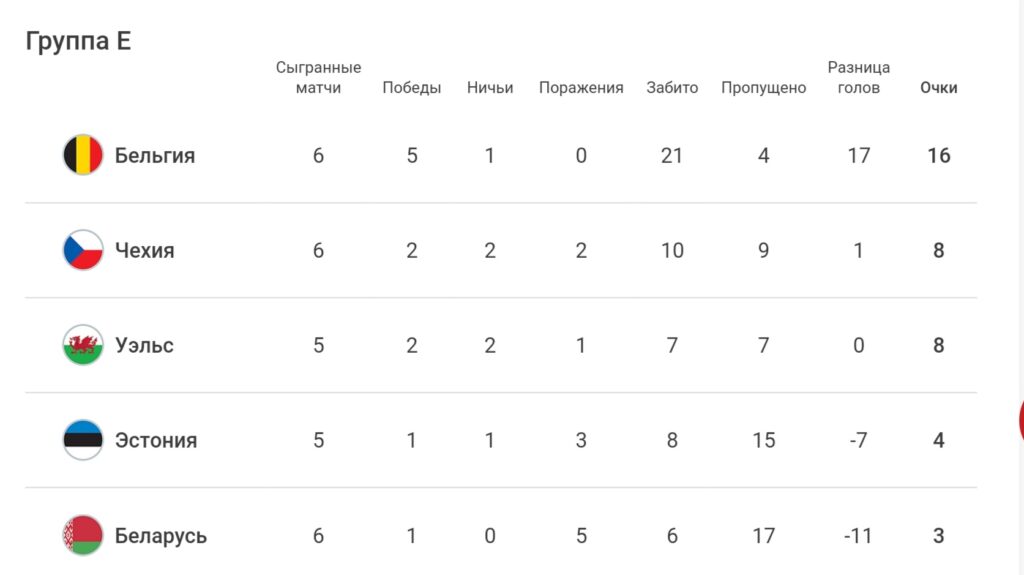Screen dimensions: 1024x575
Task: Open the Бельгия team link
Action: (x=155, y=156)
